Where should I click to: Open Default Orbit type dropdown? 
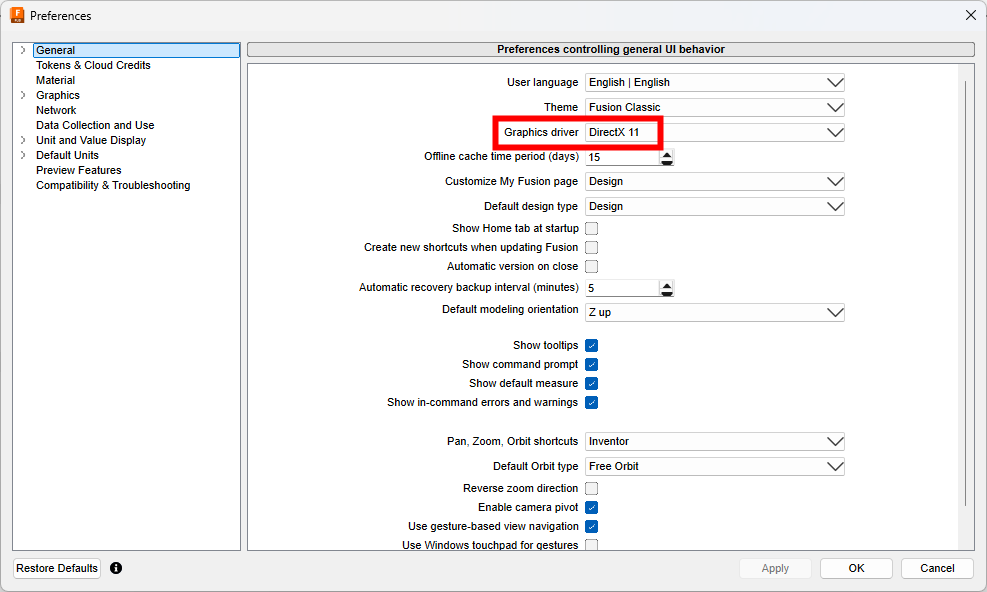coord(714,467)
